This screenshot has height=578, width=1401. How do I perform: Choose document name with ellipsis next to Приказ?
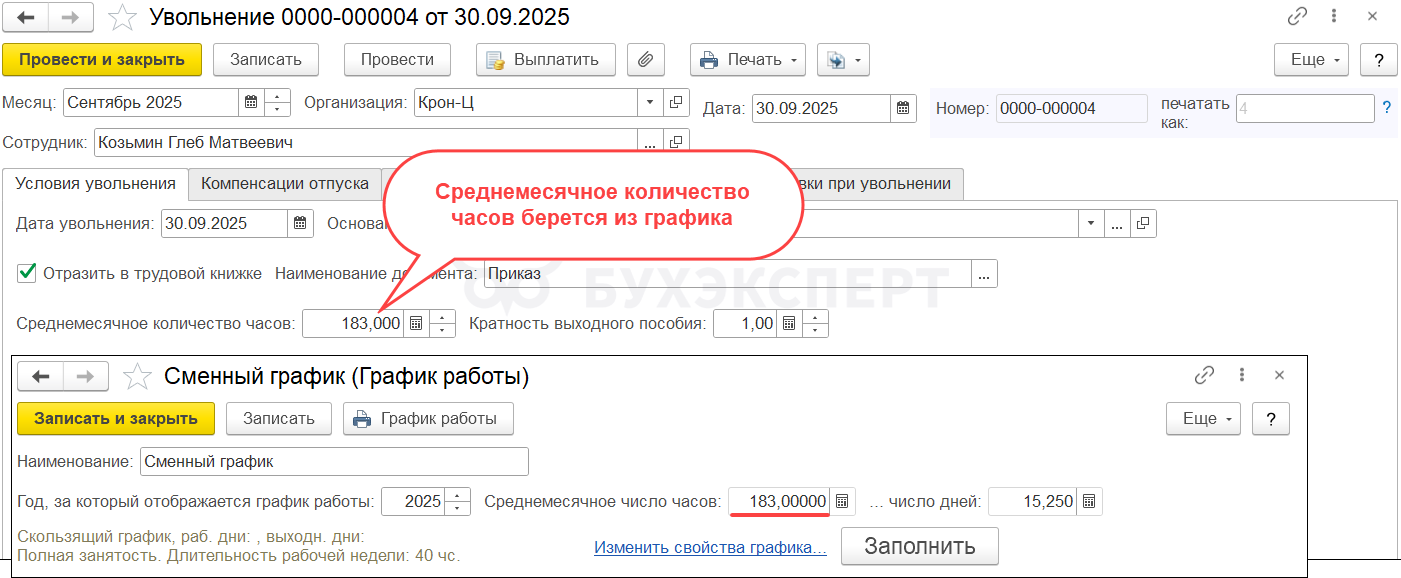(985, 274)
